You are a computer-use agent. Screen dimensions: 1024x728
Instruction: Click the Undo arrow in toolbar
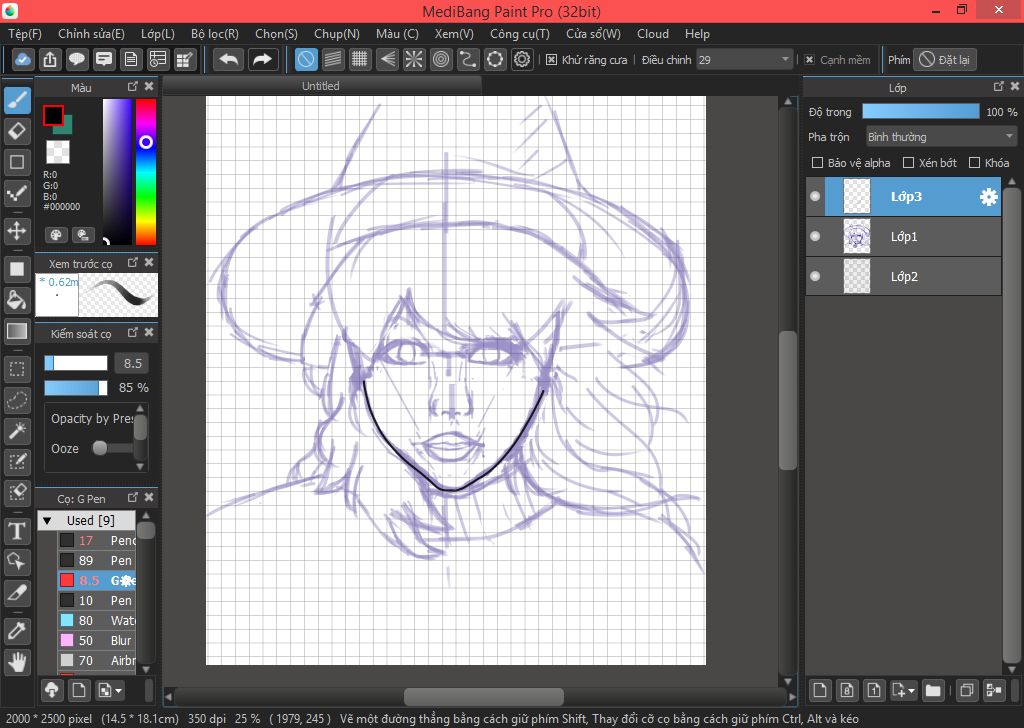point(229,60)
